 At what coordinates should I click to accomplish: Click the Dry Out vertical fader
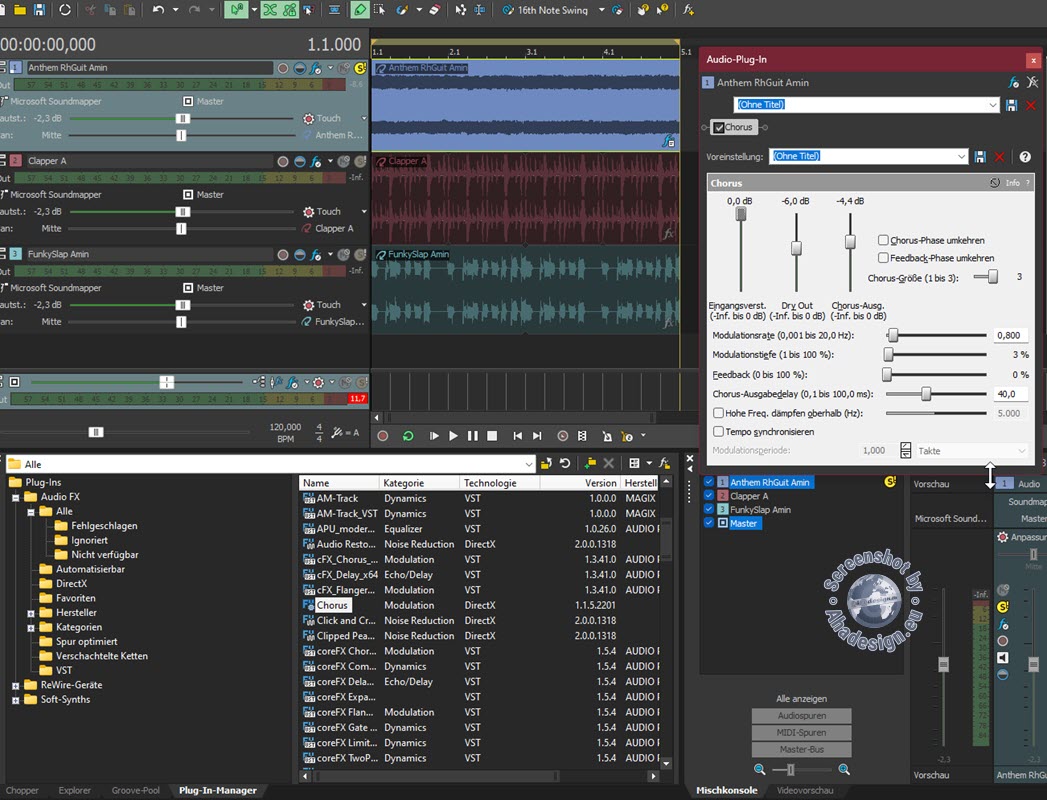[796, 248]
